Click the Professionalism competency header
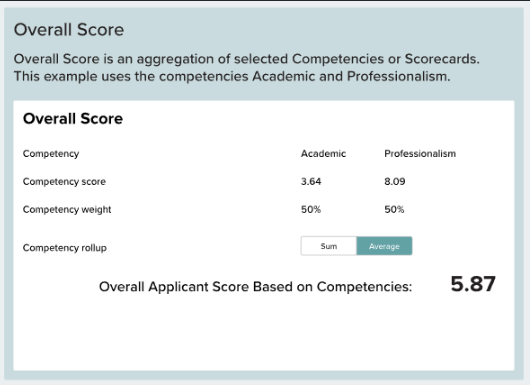Viewport: 530px width, 385px height. 420,153
